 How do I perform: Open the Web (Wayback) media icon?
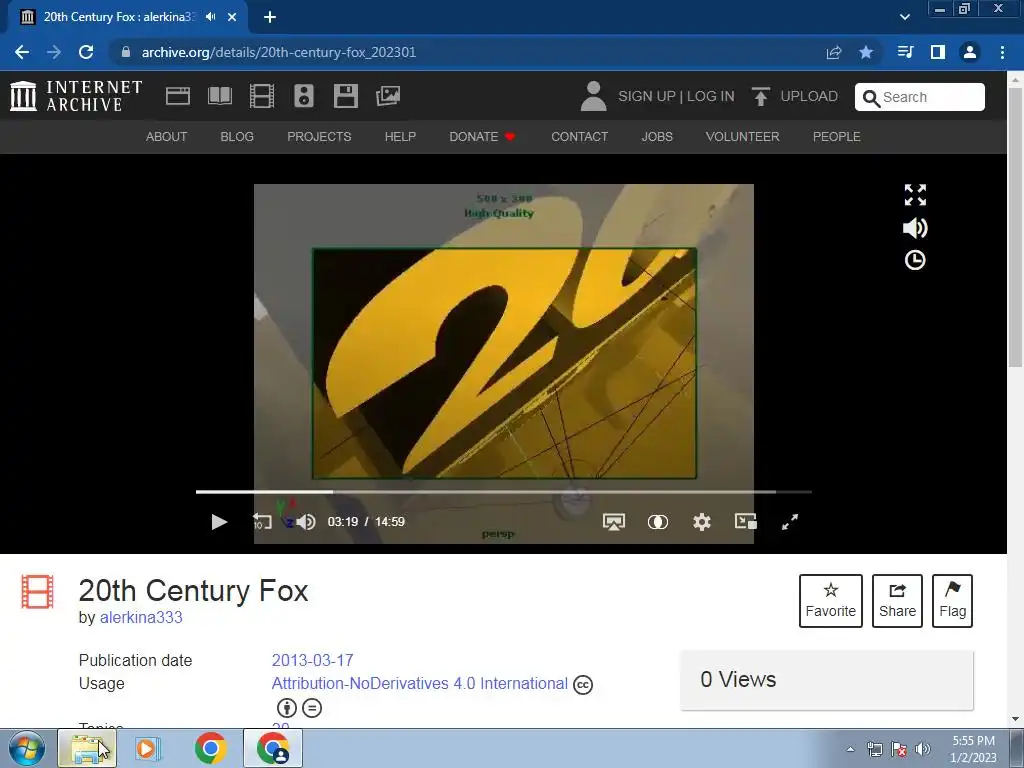(x=178, y=96)
